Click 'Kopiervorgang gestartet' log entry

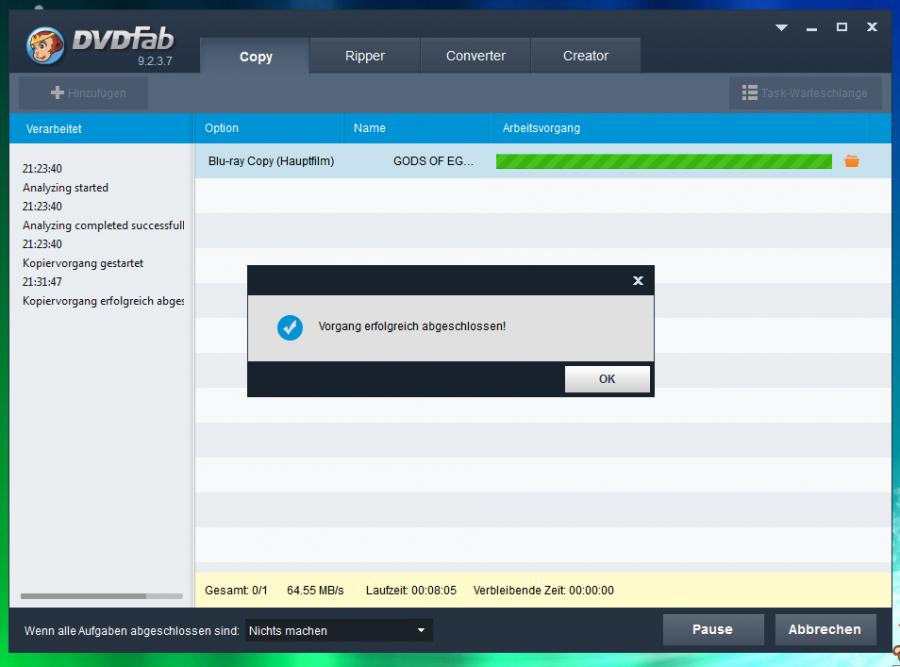(83, 263)
